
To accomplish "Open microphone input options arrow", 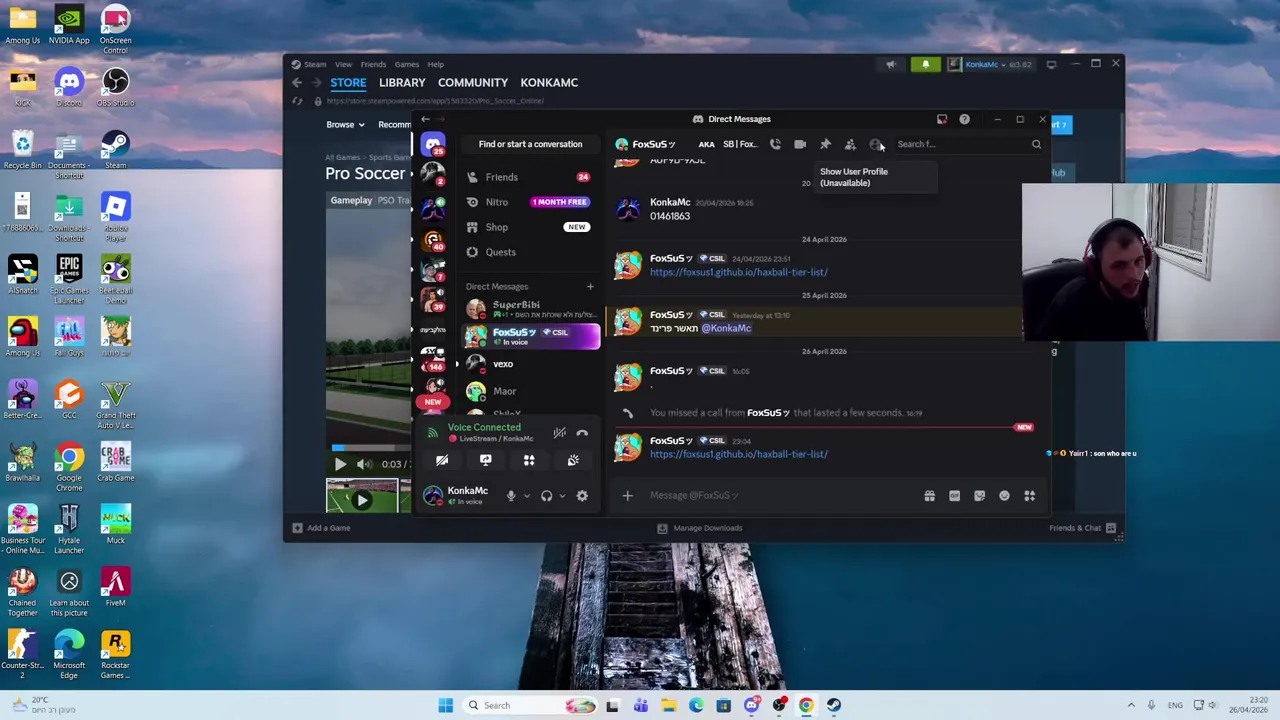I will click(x=527, y=496).
